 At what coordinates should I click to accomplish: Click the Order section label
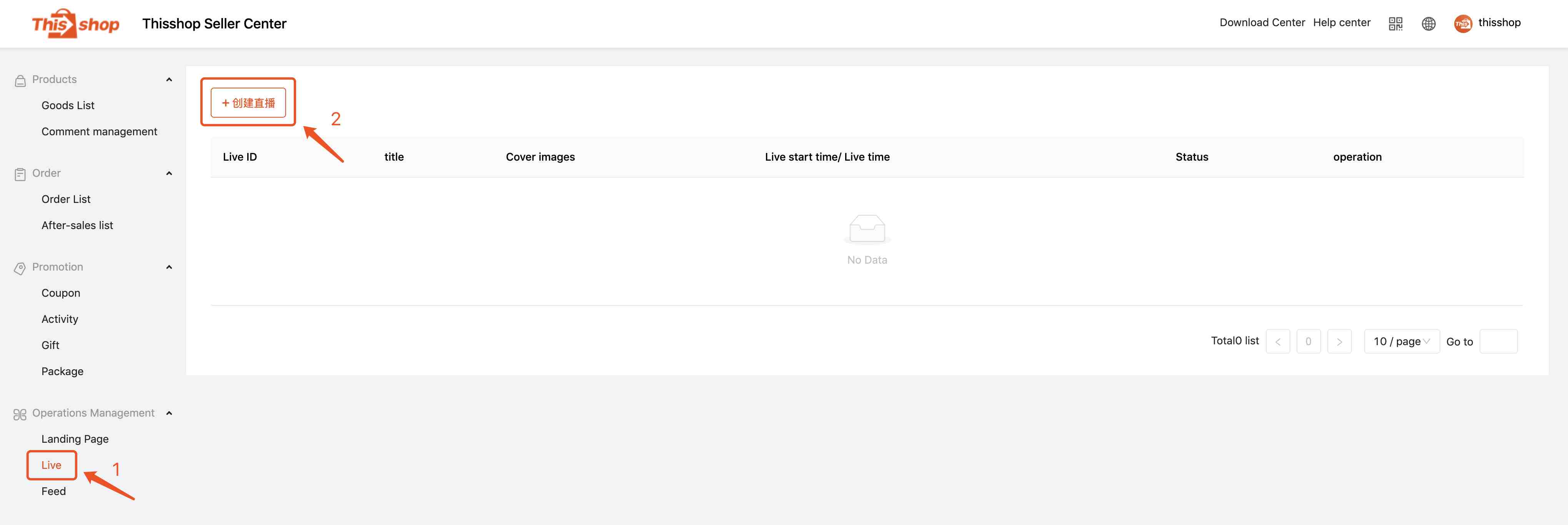pos(46,173)
